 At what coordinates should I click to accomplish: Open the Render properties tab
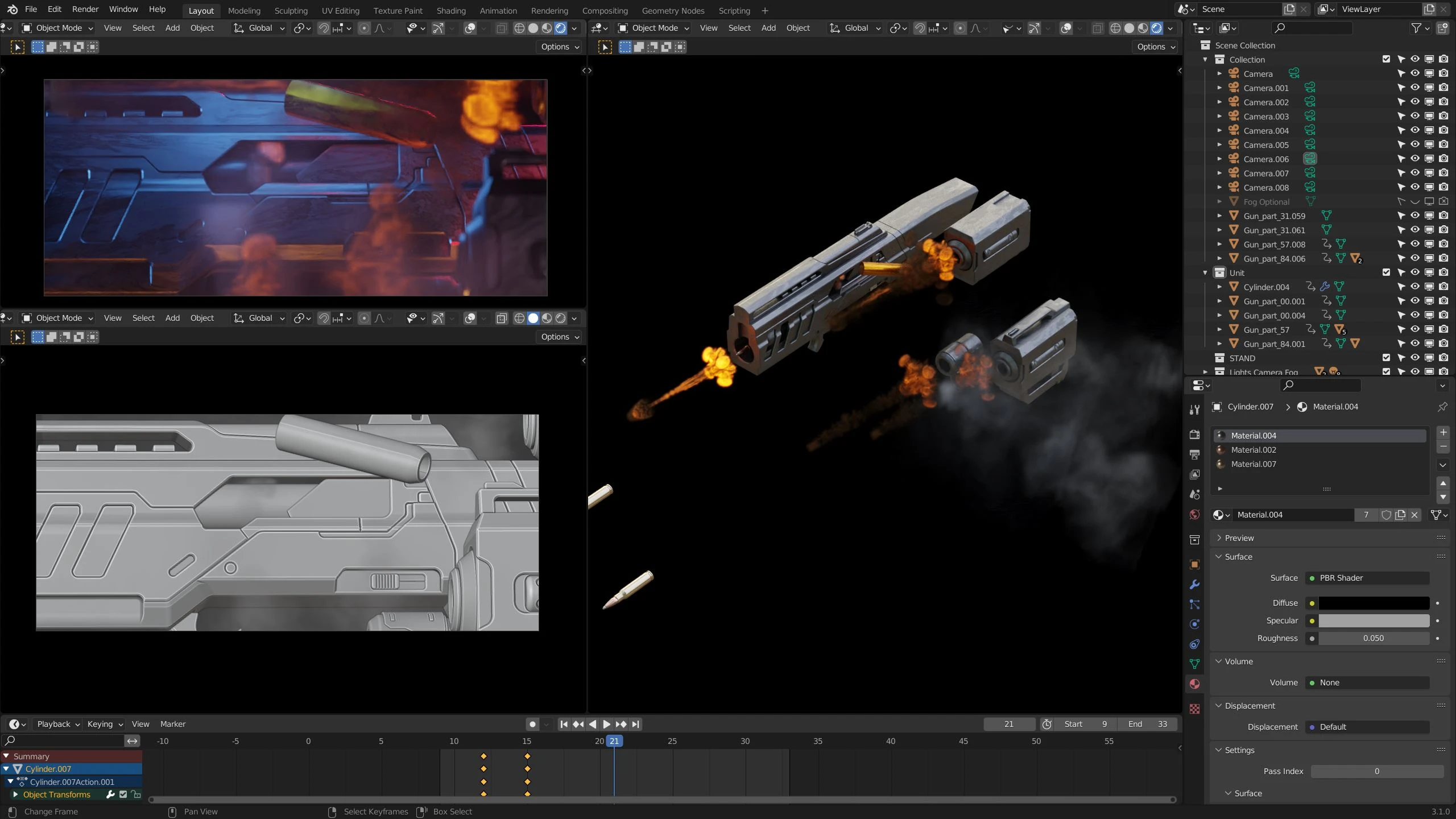[x=1194, y=434]
